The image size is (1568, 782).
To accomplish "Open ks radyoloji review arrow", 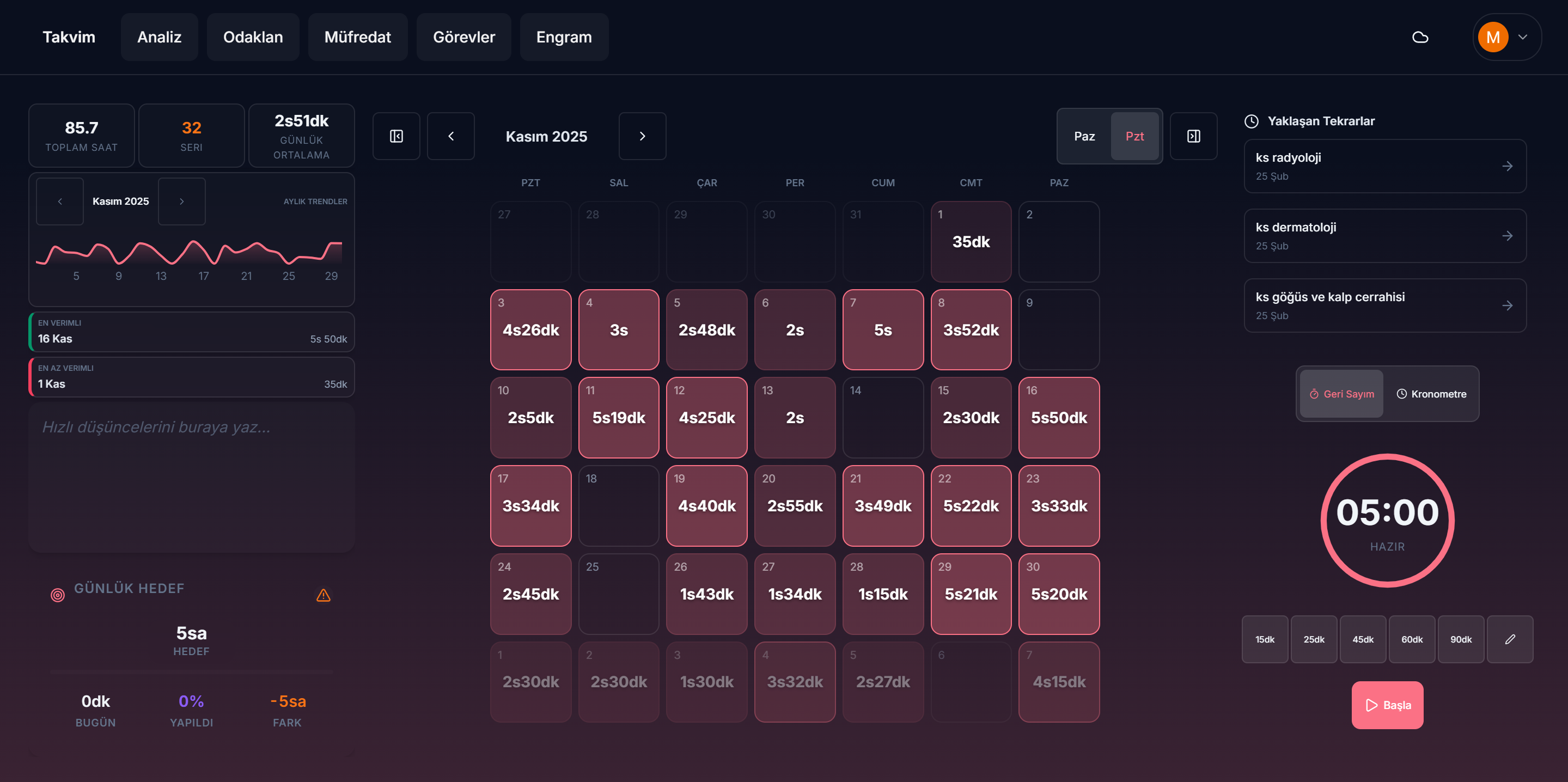I will [x=1507, y=166].
